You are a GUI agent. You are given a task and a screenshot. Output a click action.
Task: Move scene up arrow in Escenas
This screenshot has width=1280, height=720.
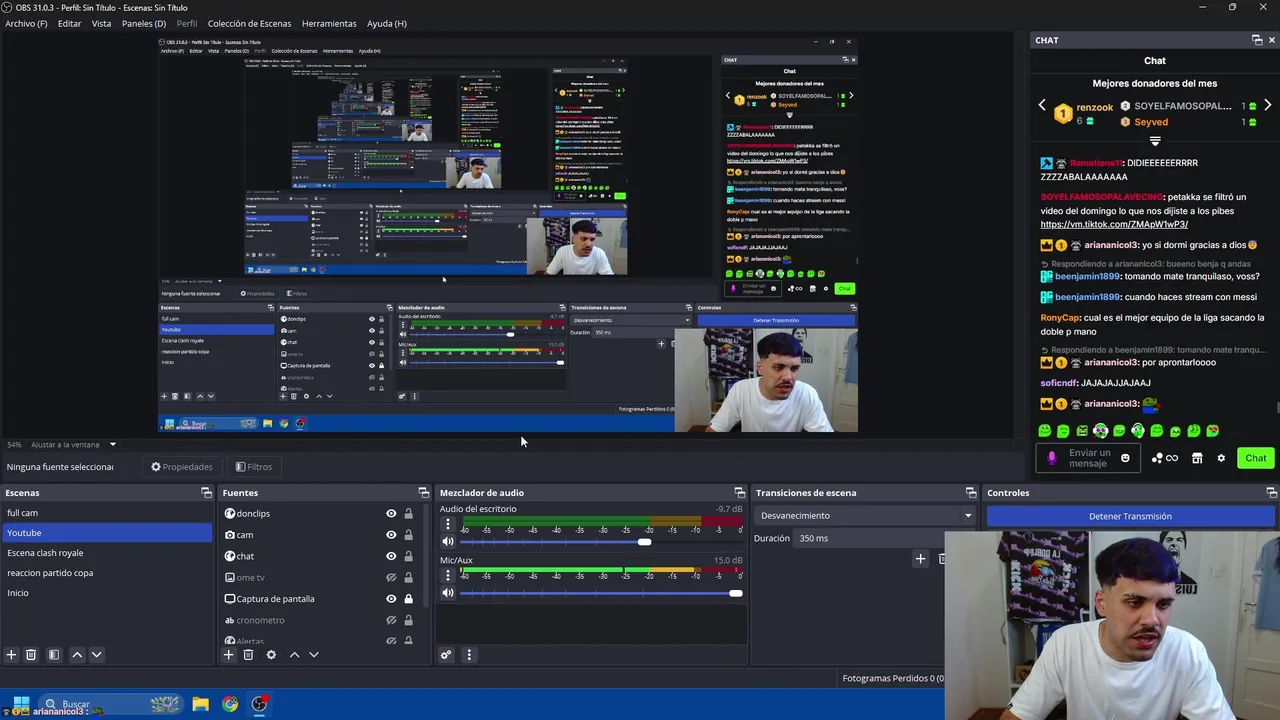point(77,654)
